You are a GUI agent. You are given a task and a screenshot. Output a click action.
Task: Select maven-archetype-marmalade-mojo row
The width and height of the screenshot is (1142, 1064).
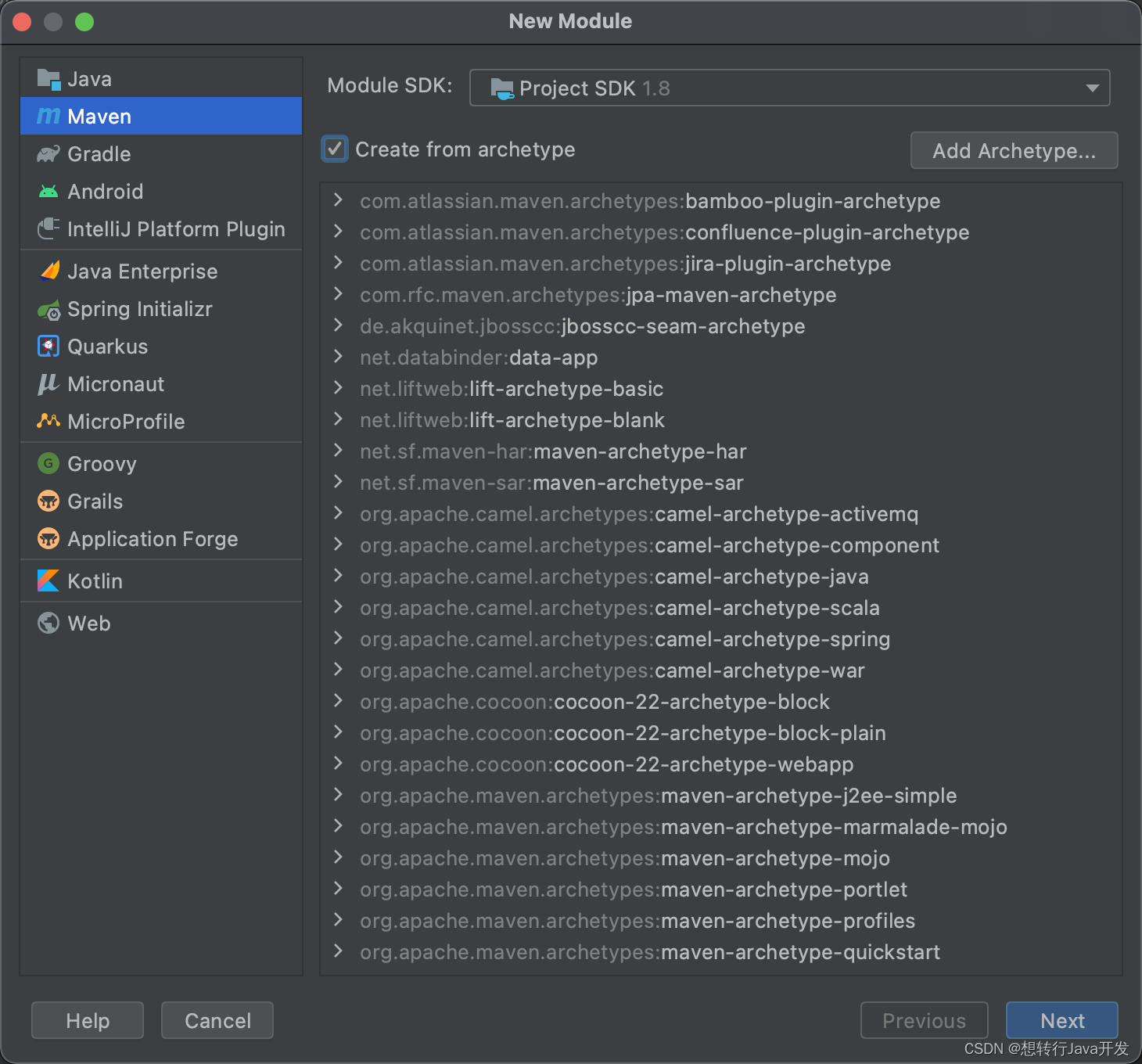click(x=721, y=827)
